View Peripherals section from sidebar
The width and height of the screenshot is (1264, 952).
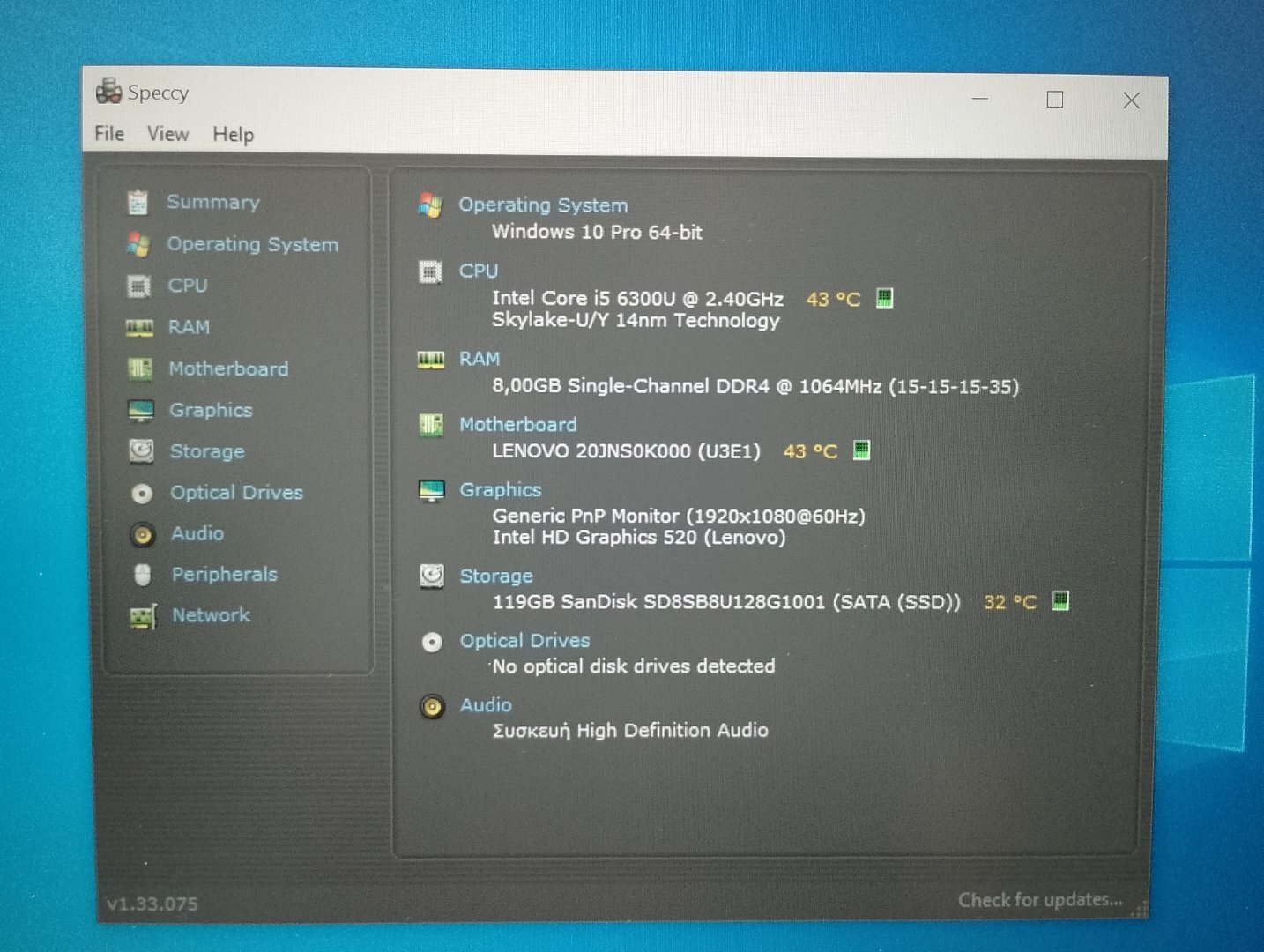pos(225,575)
